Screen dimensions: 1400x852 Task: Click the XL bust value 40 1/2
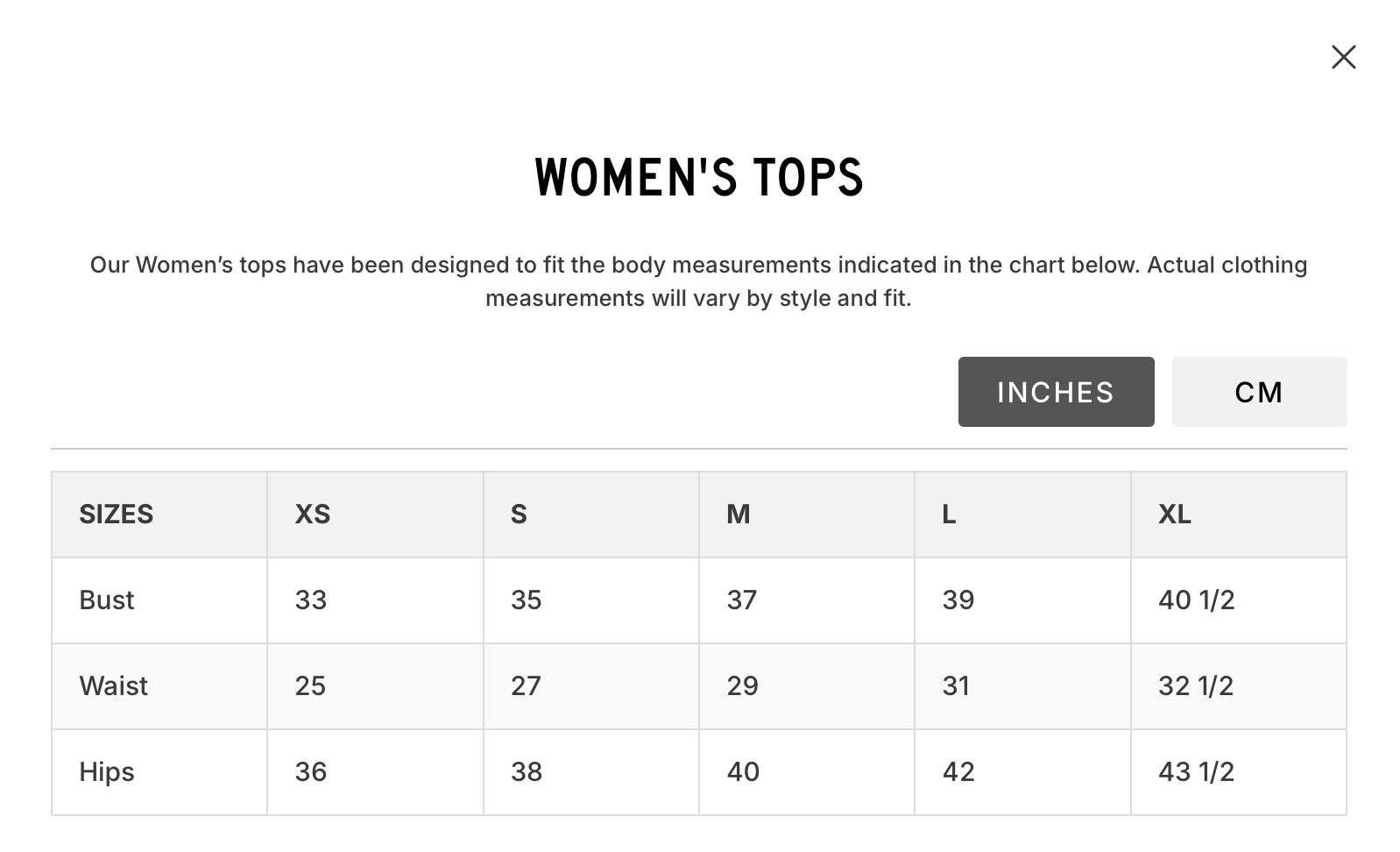coord(1196,600)
